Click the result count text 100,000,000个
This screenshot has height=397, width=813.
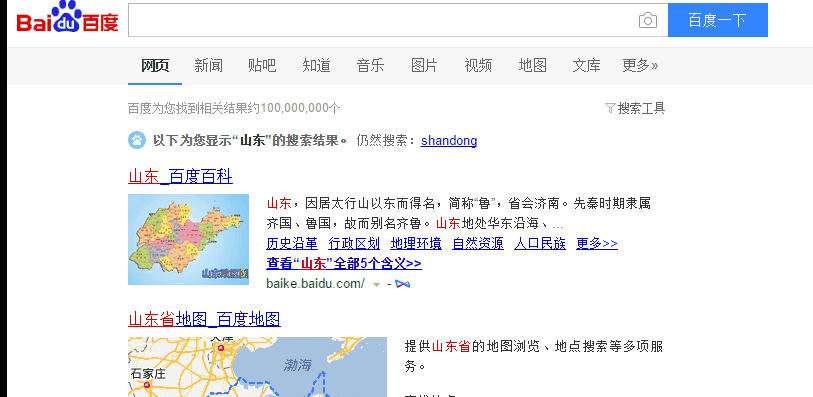pos(301,108)
